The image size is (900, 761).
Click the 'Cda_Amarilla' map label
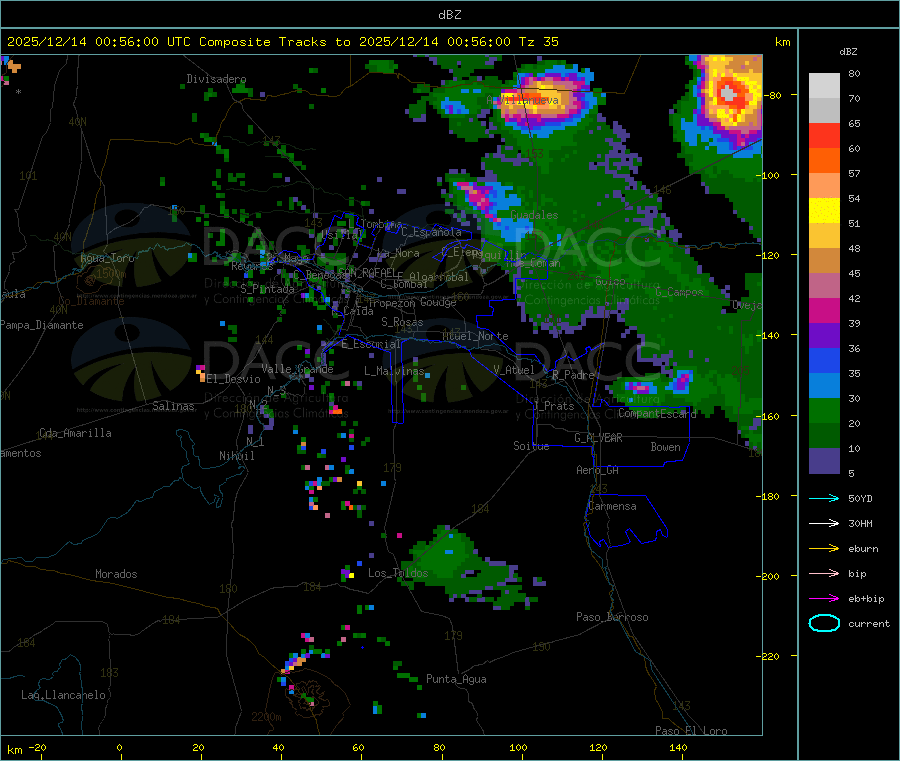click(75, 433)
